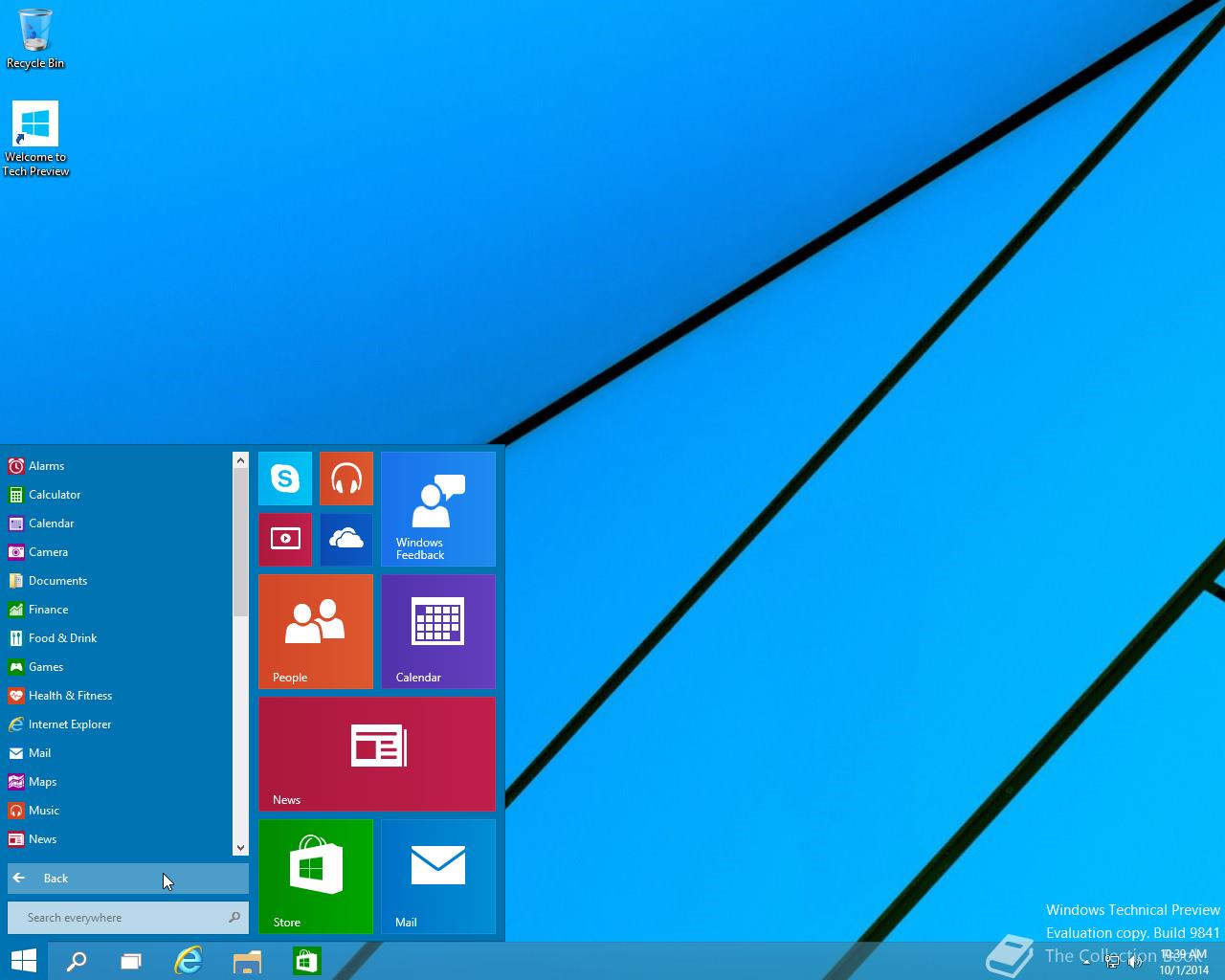Click the Start button on taskbar
1225x980 pixels.
(24, 961)
